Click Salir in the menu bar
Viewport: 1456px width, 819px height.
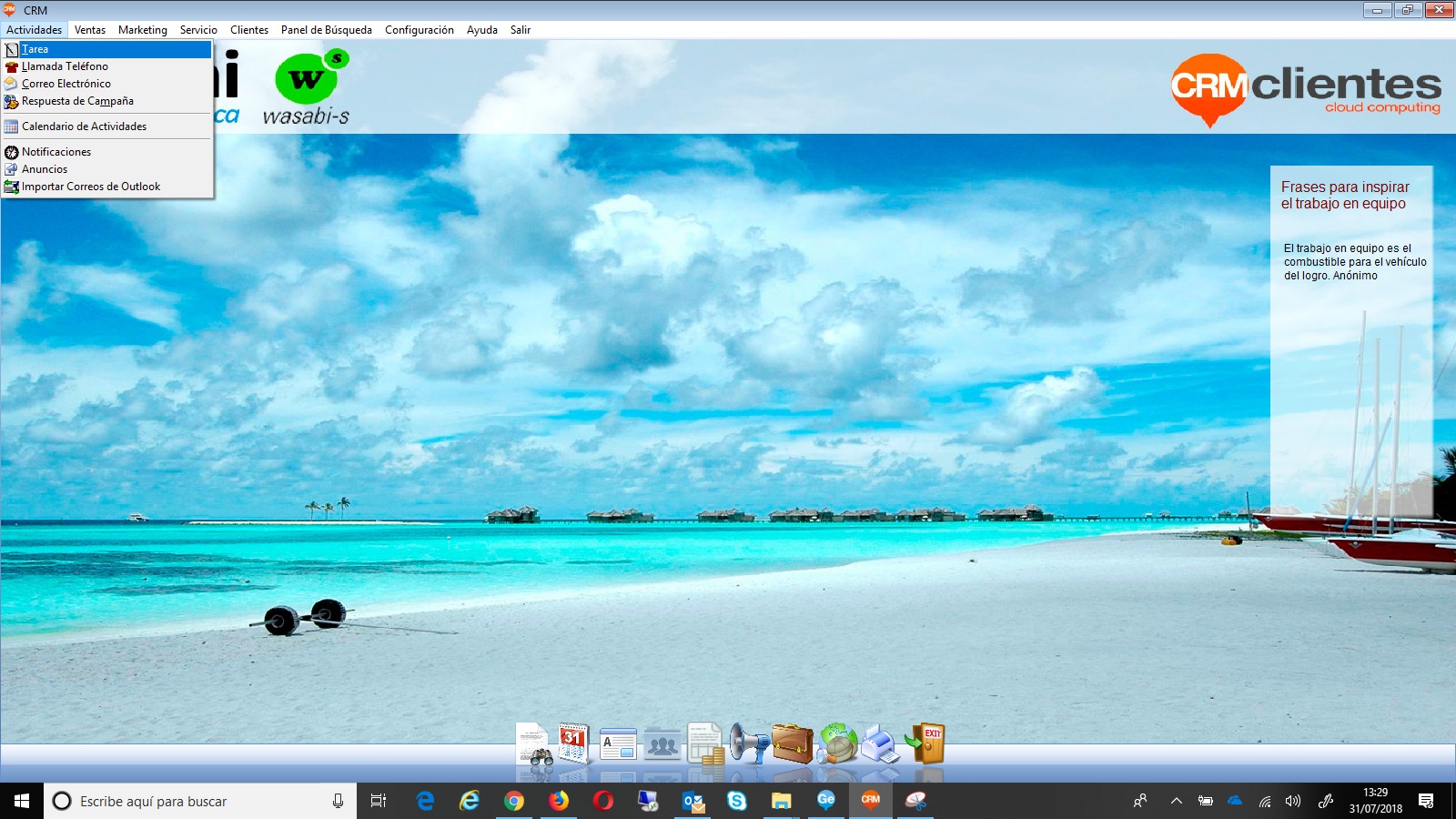coord(520,30)
